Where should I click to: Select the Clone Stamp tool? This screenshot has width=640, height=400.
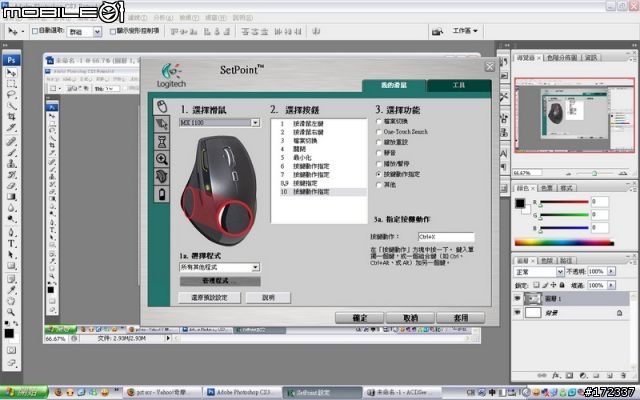[x=11, y=164]
